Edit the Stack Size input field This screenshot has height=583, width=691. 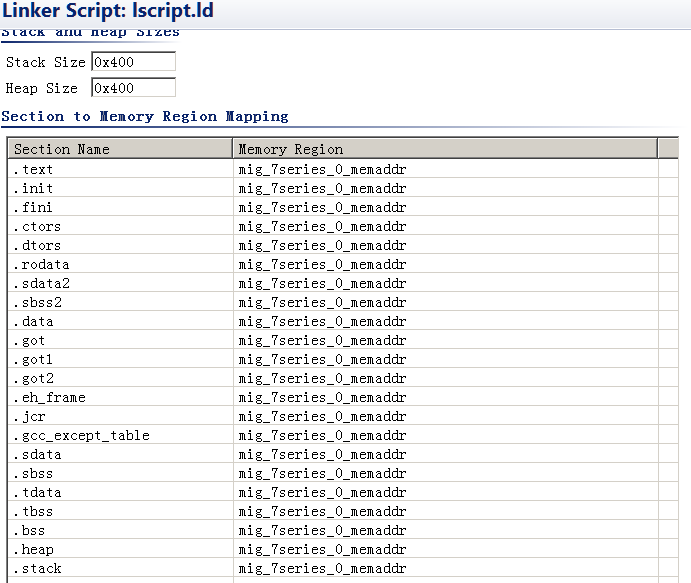click(x=134, y=62)
